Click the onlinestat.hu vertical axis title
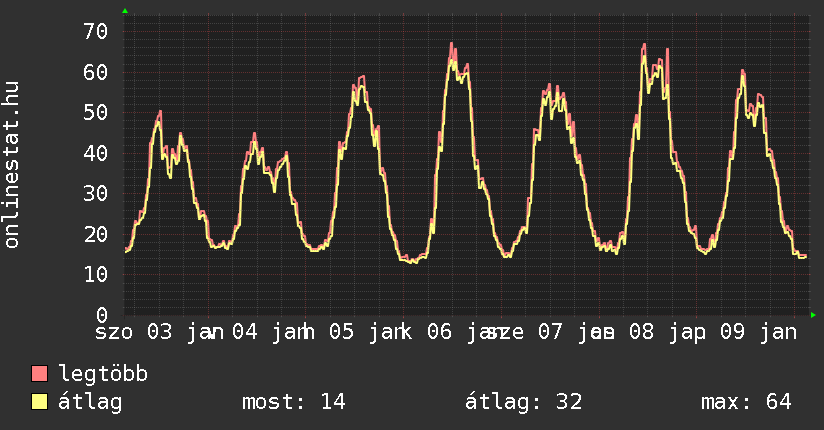The height and width of the screenshot is (430, 824). [x=13, y=166]
